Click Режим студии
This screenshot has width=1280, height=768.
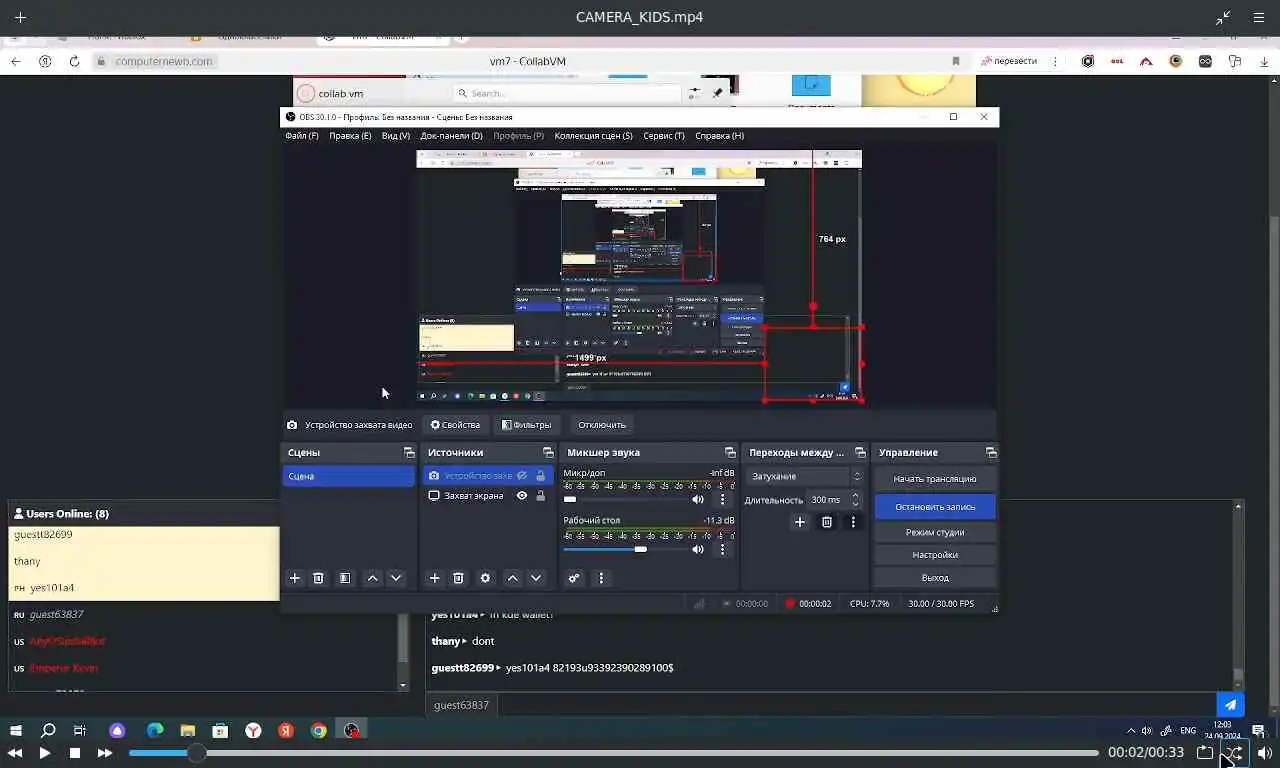pos(935,532)
